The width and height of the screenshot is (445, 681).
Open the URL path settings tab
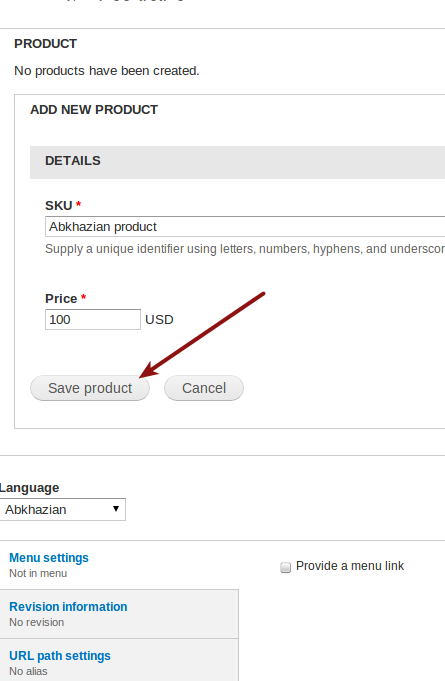[60, 656]
